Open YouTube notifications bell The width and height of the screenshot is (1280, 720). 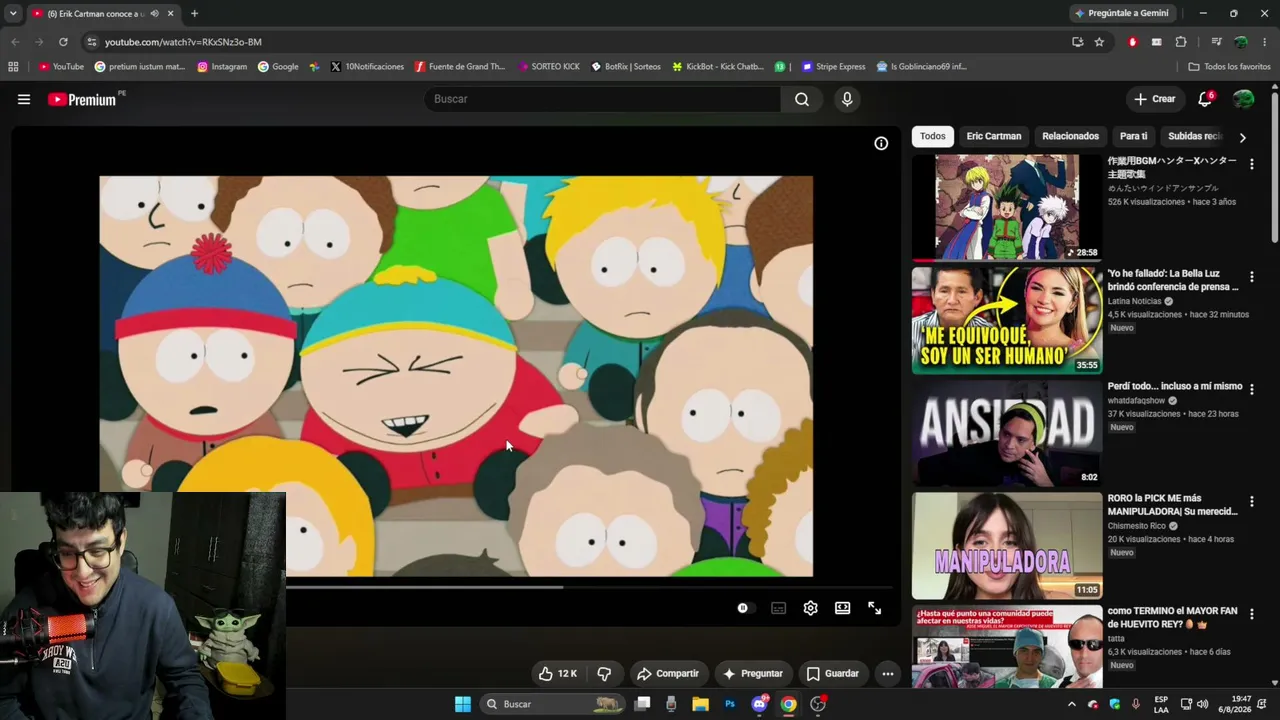point(1206,99)
